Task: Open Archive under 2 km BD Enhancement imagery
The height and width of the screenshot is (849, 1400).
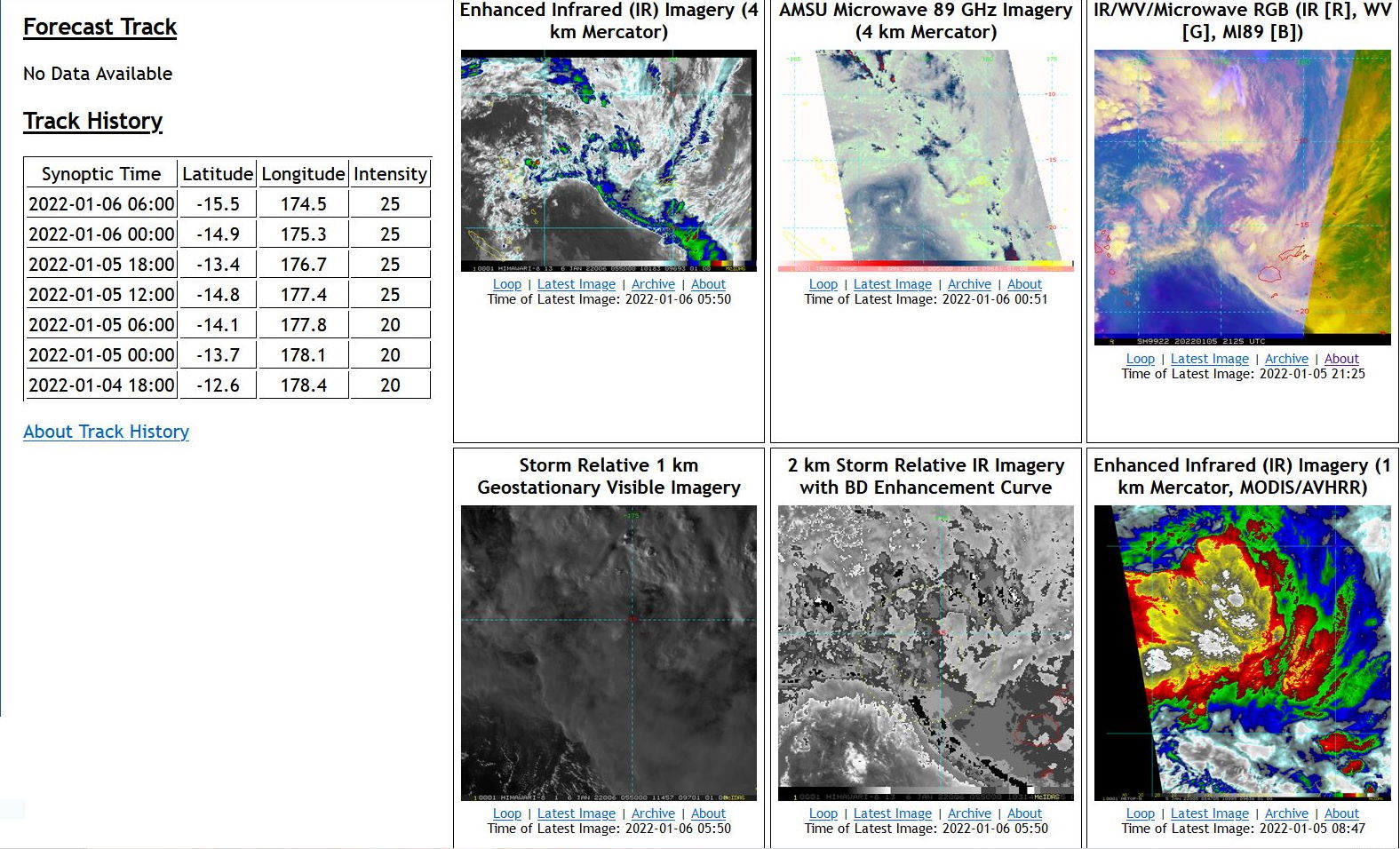Action: [x=969, y=813]
